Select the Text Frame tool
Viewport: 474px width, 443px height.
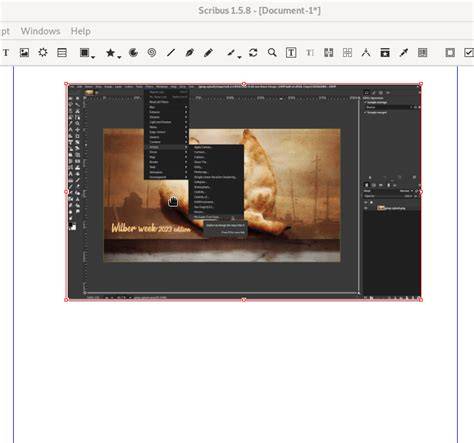coord(6,53)
